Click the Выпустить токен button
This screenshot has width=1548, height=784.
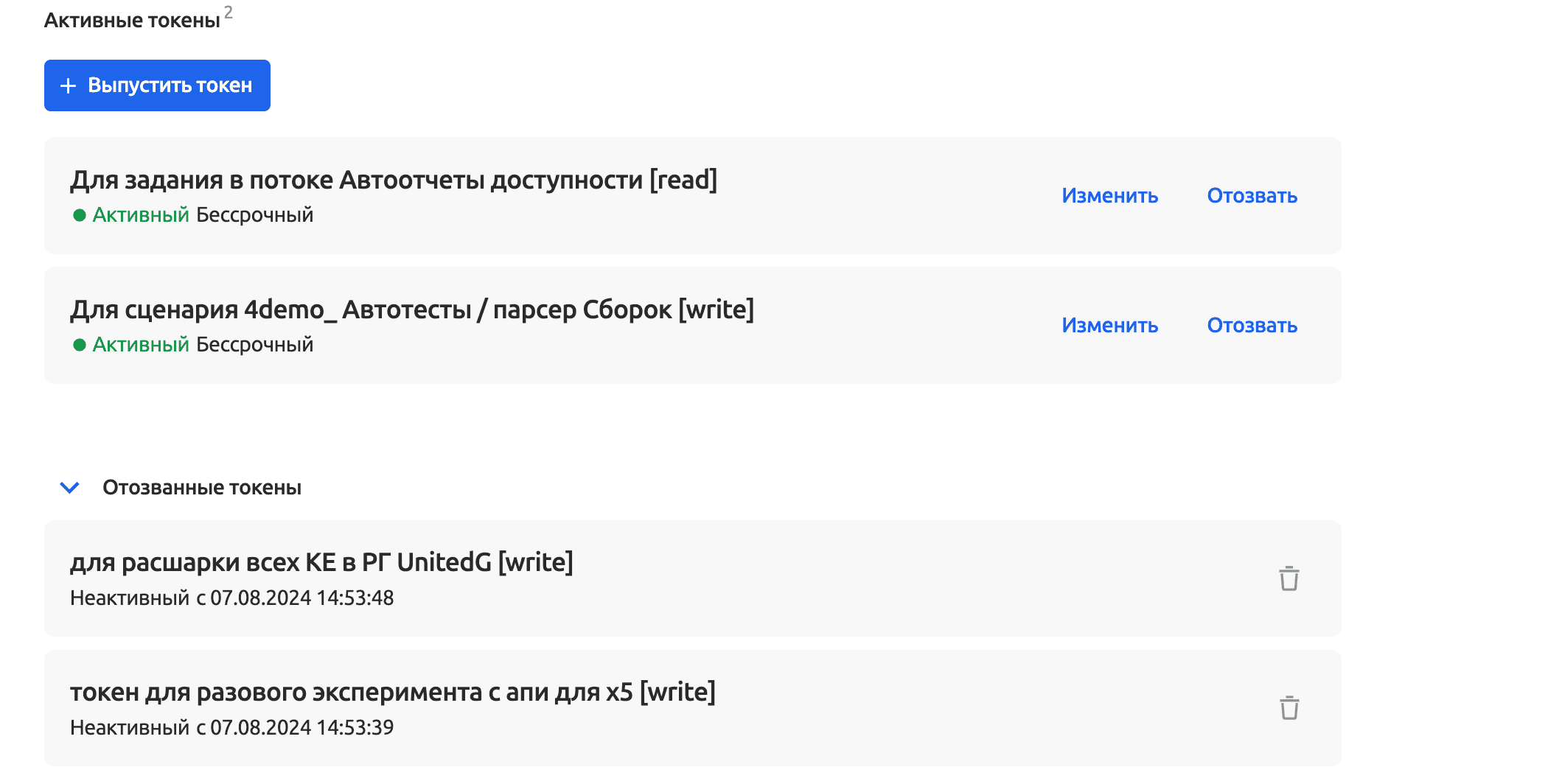tap(157, 85)
